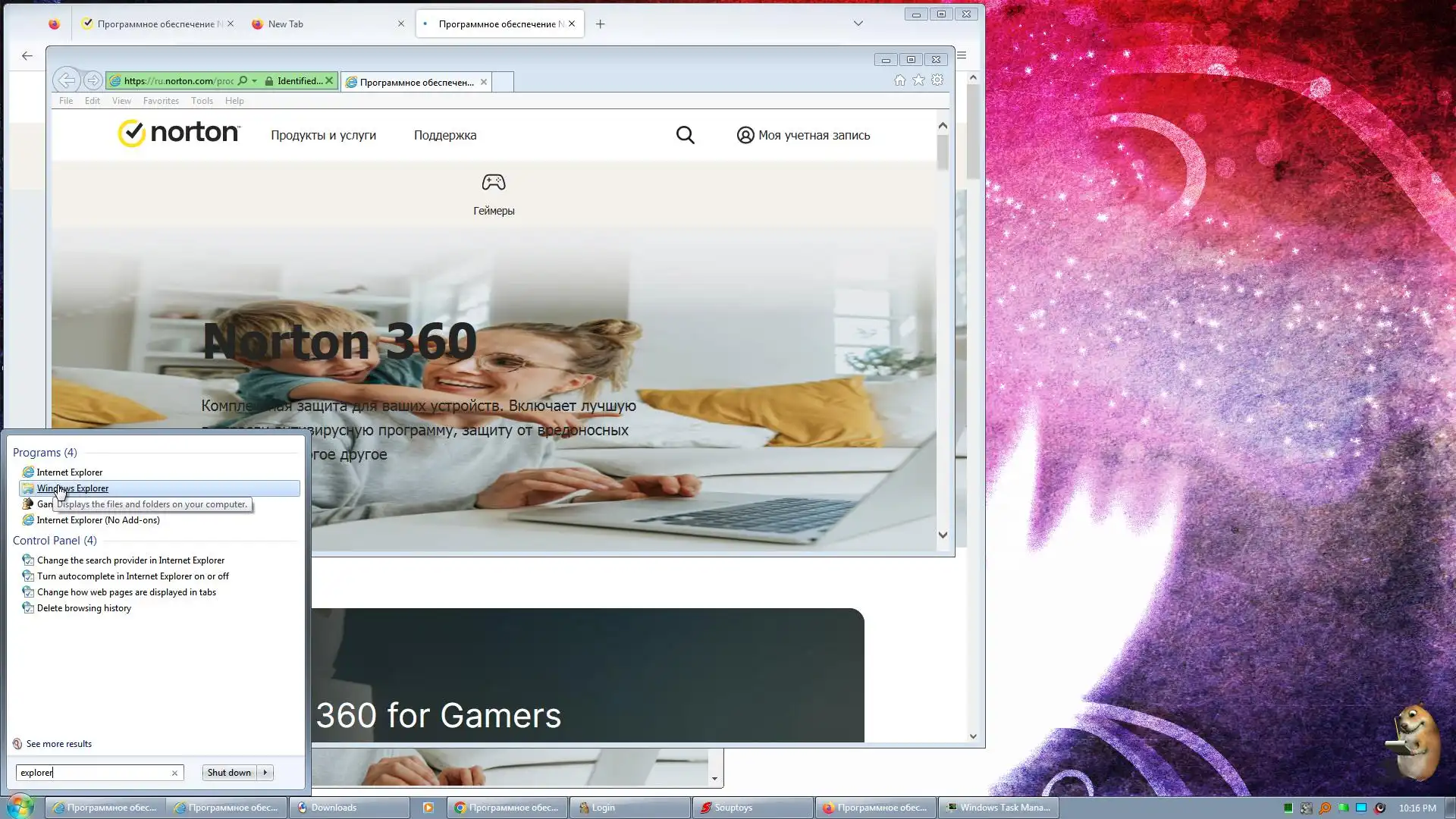Open the Tools menu in IE

click(202, 101)
